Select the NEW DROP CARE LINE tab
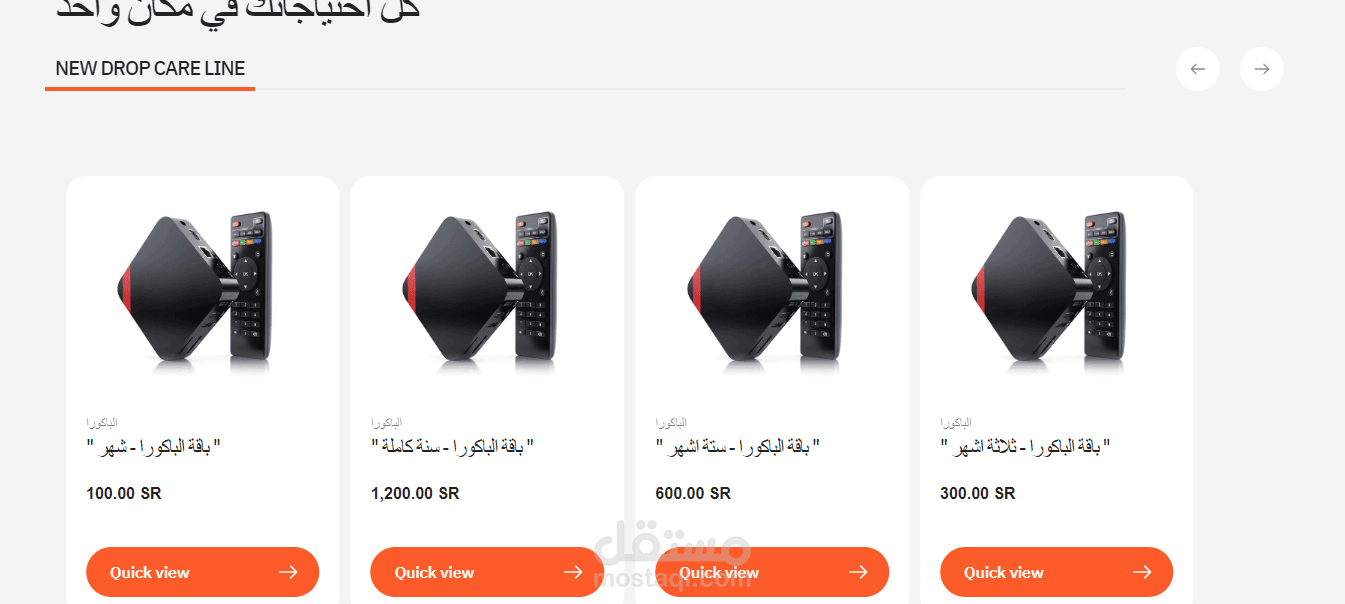The width and height of the screenshot is (1345, 604). [x=150, y=69]
